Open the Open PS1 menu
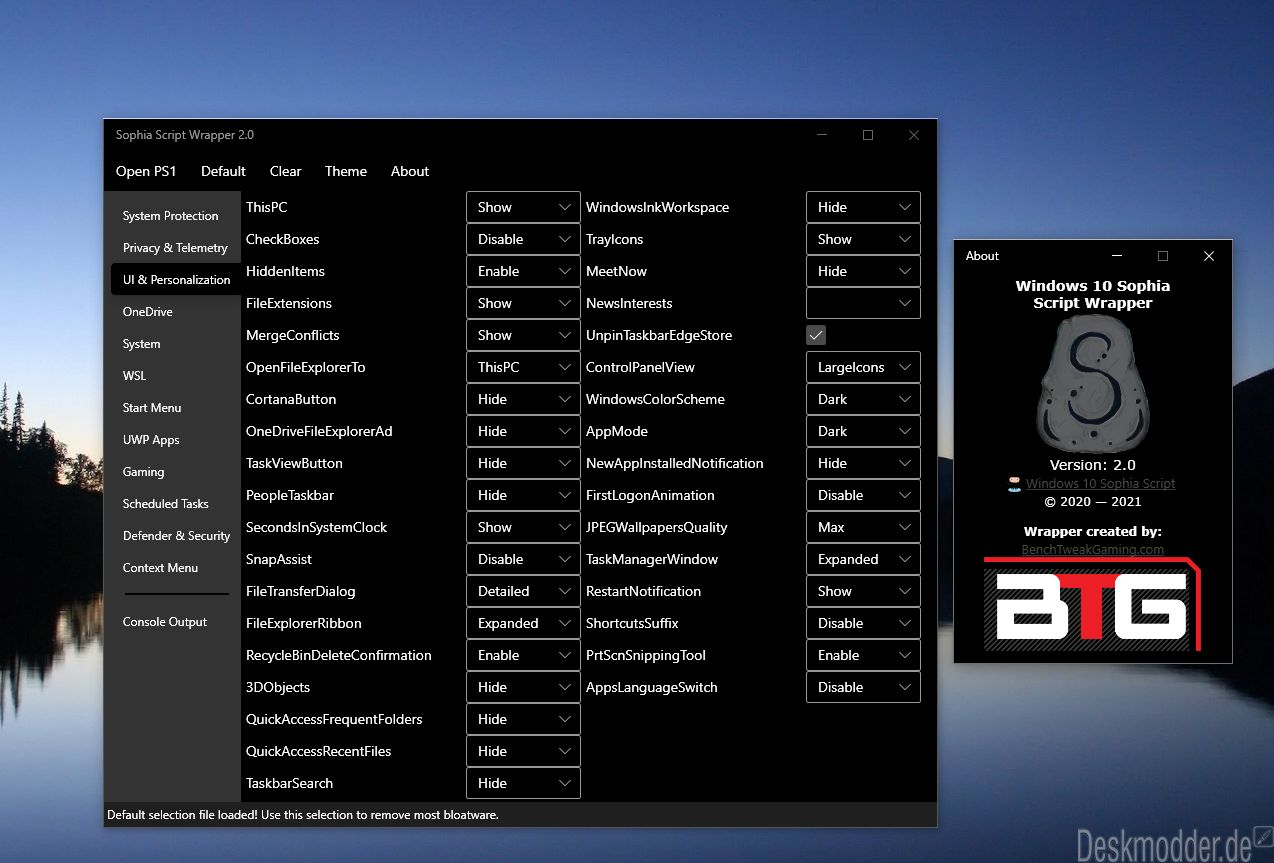Screen dimensions: 1274x863 pos(146,171)
